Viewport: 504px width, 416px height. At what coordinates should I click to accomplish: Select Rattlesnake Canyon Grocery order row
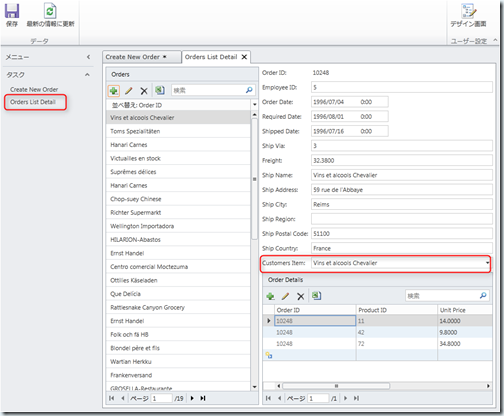point(178,307)
